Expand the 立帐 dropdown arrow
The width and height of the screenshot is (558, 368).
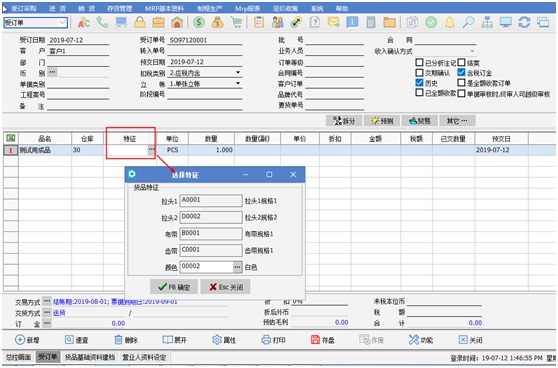click(x=238, y=83)
